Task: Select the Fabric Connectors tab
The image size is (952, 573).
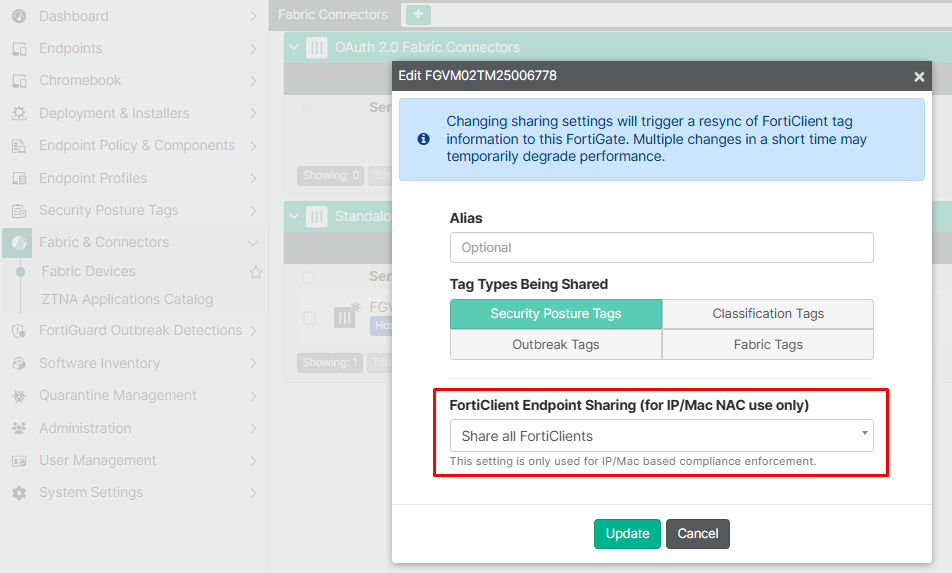Action: pos(333,15)
